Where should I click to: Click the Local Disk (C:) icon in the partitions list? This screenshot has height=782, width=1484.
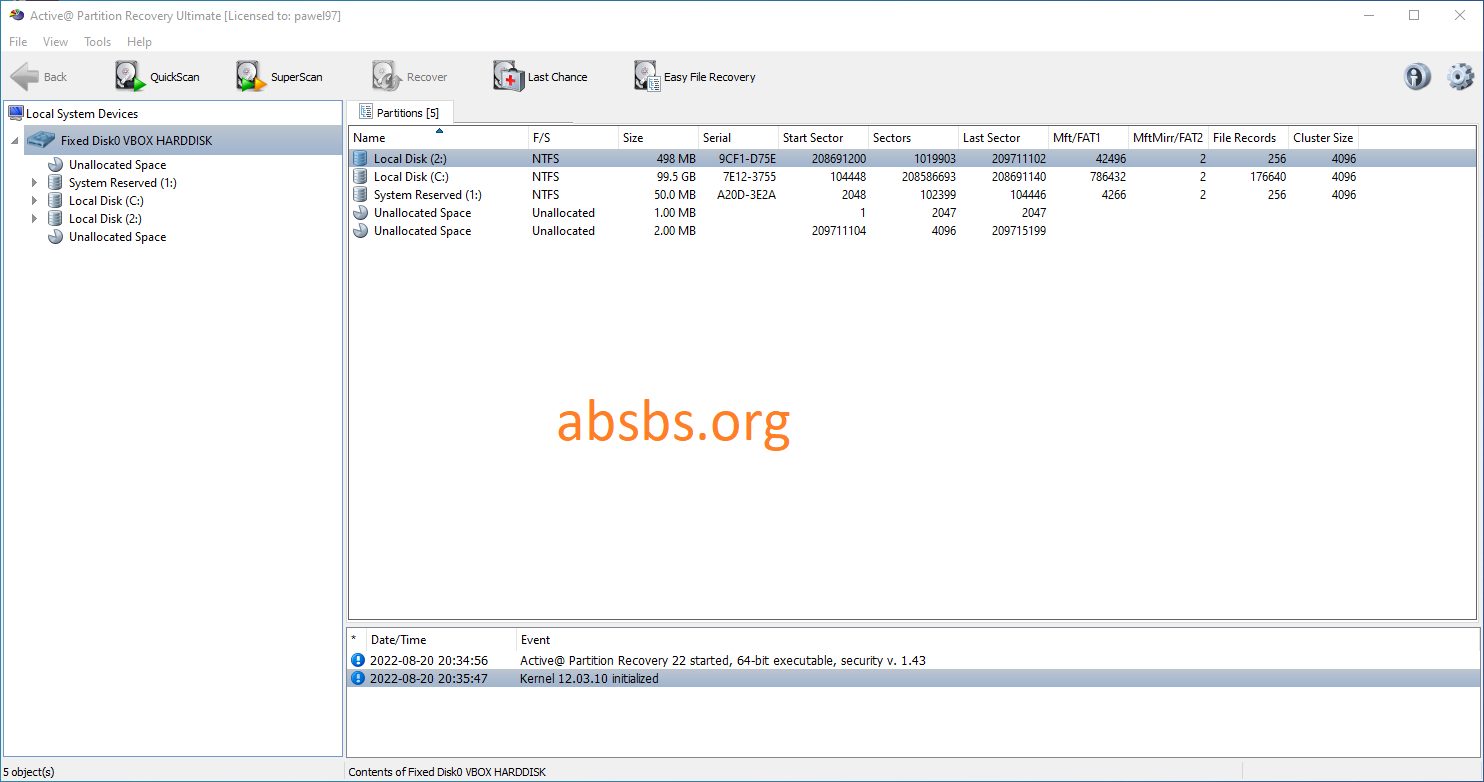coord(360,177)
